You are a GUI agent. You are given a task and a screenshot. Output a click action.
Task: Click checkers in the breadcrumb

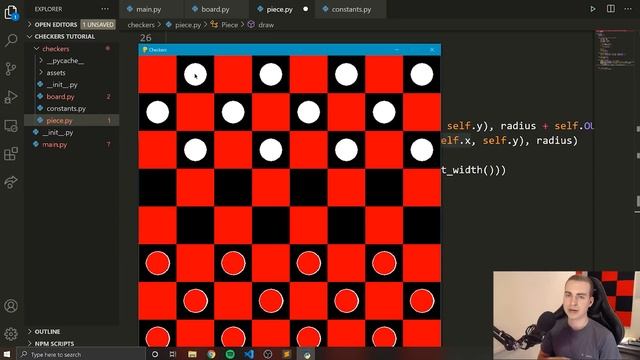(x=141, y=25)
